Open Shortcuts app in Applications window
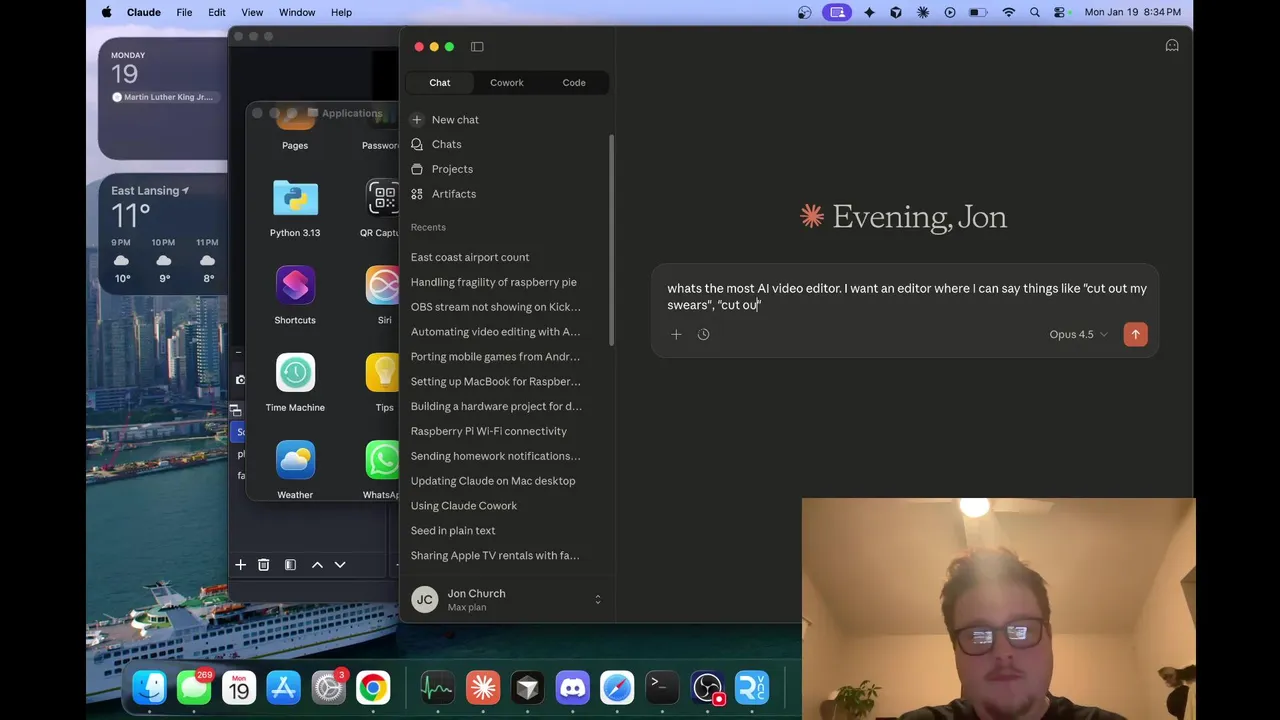This screenshot has height=720, width=1280. 295,294
